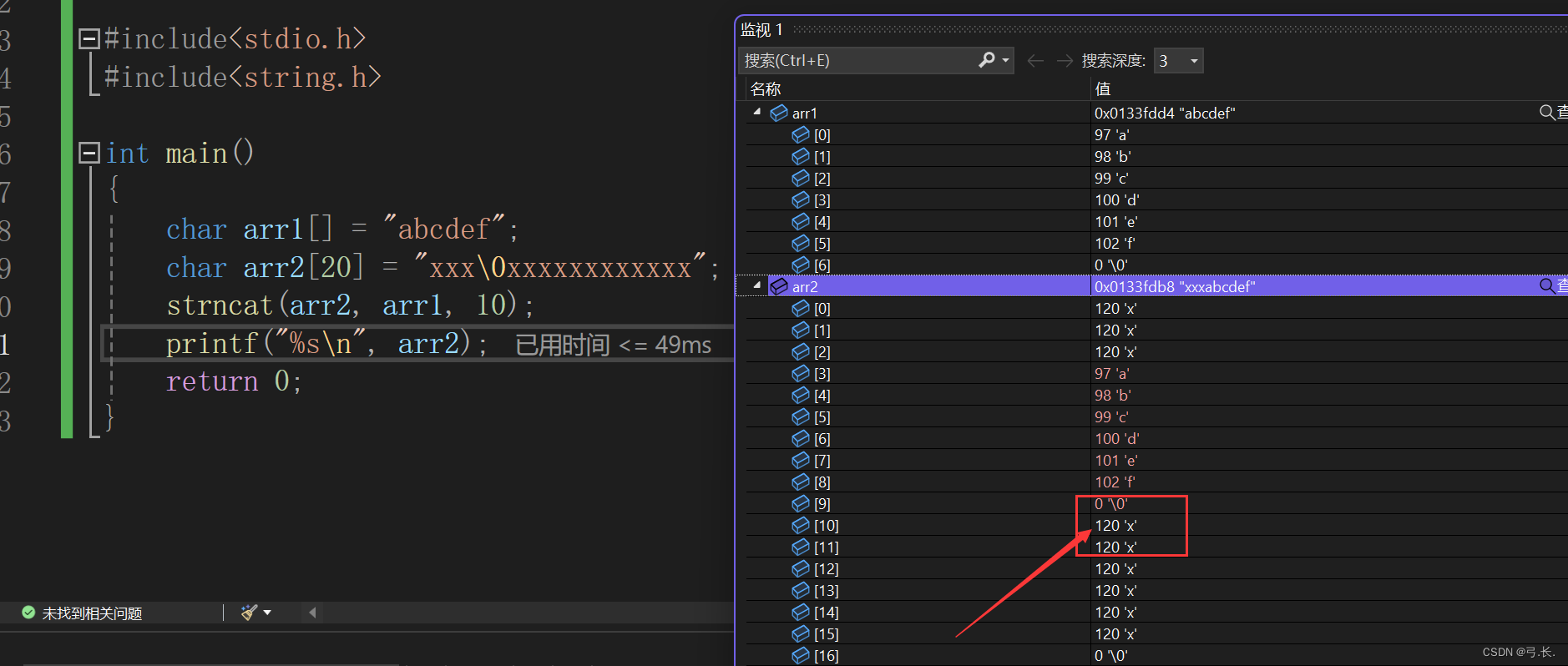Select the arr2 [3] element icon
The height and width of the screenshot is (666, 1568).
point(800,373)
